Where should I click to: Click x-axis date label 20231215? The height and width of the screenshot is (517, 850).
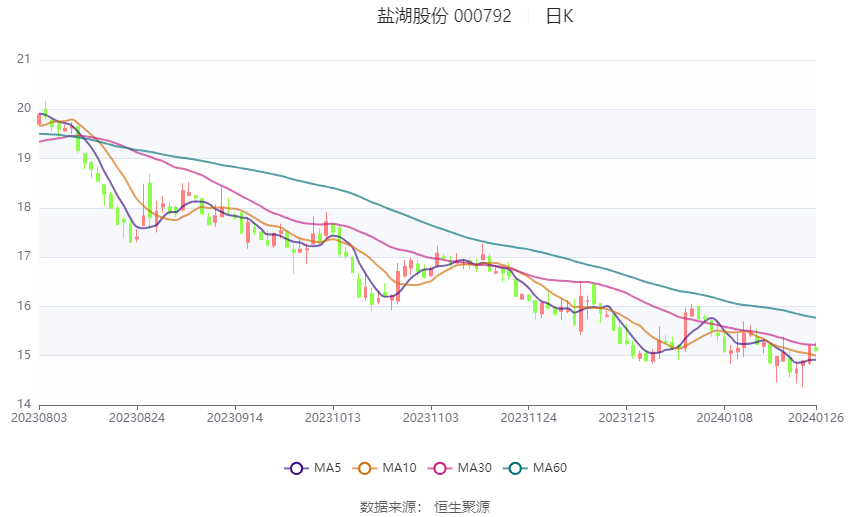[627, 418]
